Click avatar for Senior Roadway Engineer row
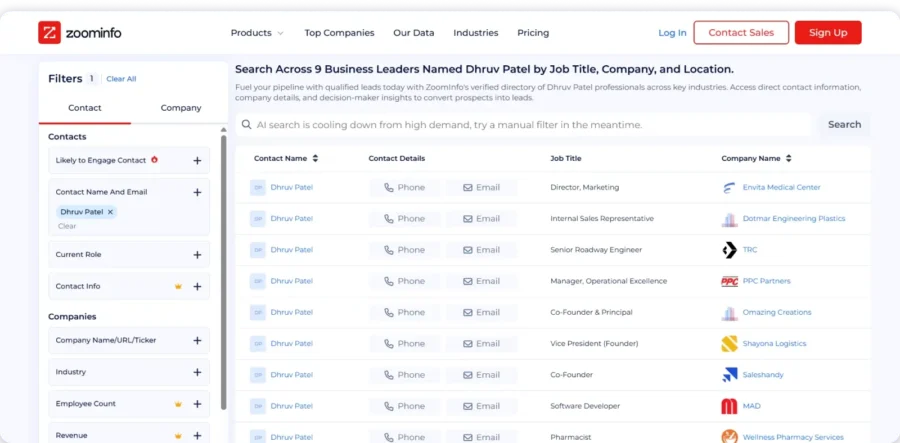Image resolution: width=900 pixels, height=443 pixels. pos(258,250)
